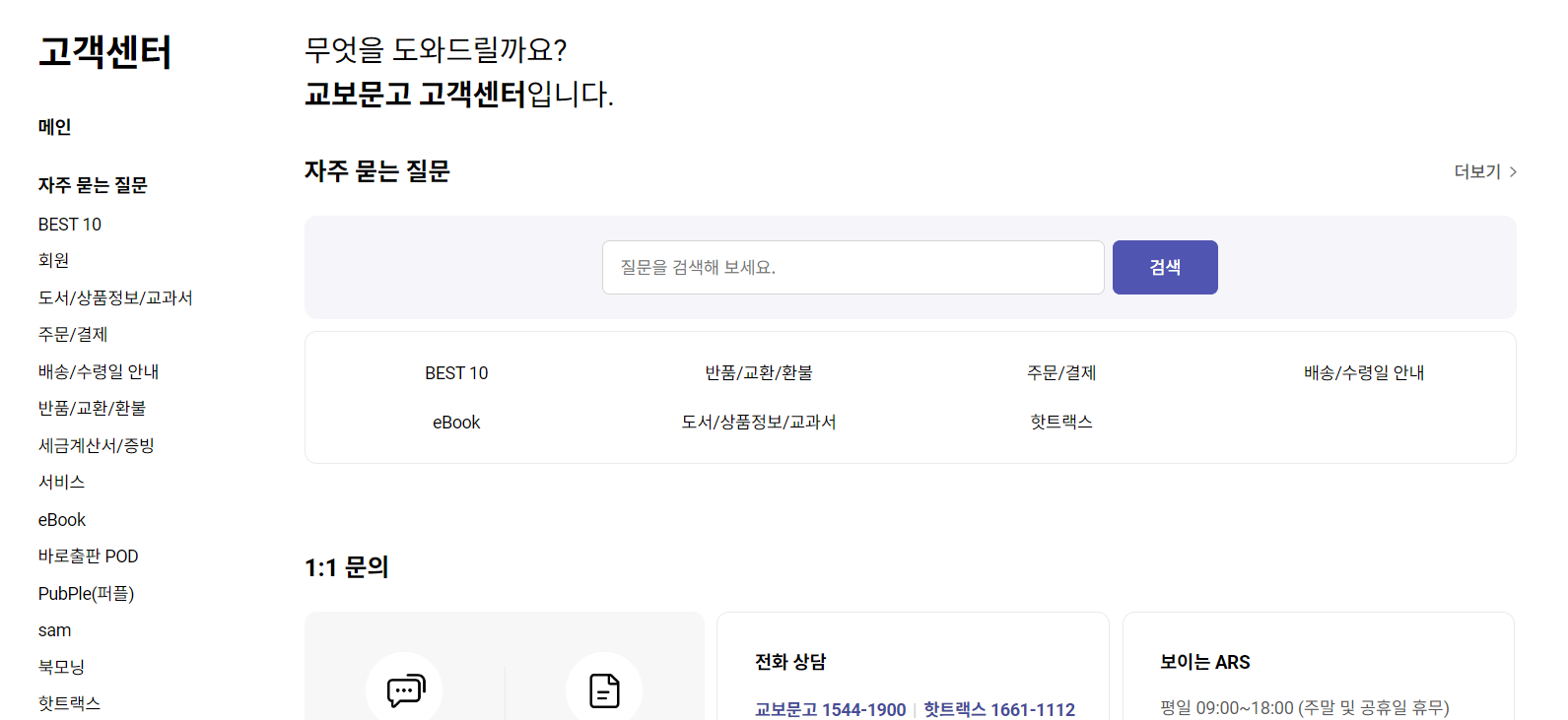The image size is (1568, 720).
Task: Select 배송/수령일 안내 in the sidebar
Action: tap(99, 371)
